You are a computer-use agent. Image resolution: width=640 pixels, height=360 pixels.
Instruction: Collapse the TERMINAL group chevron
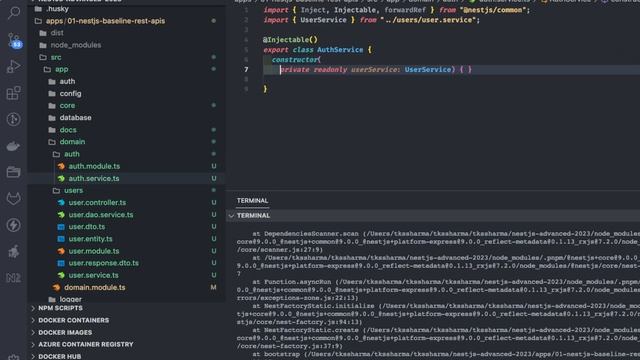[232, 216]
